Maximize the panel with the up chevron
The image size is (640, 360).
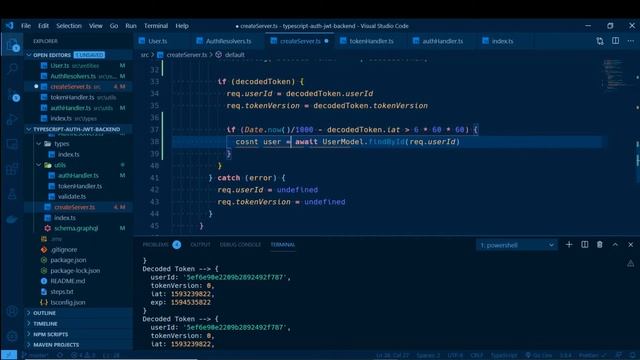(x=615, y=244)
